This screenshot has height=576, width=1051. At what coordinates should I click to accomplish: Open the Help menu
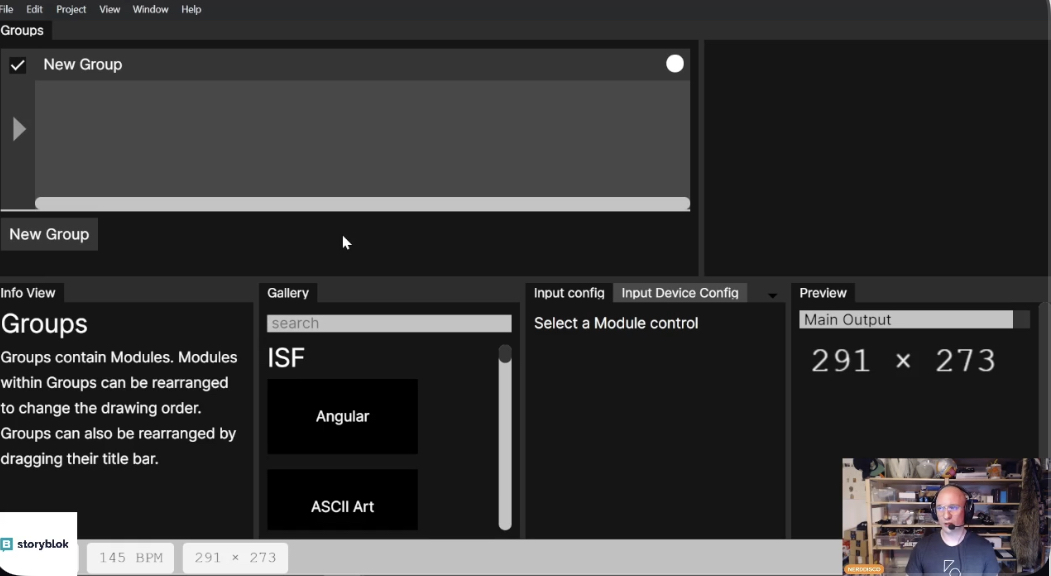pos(191,9)
